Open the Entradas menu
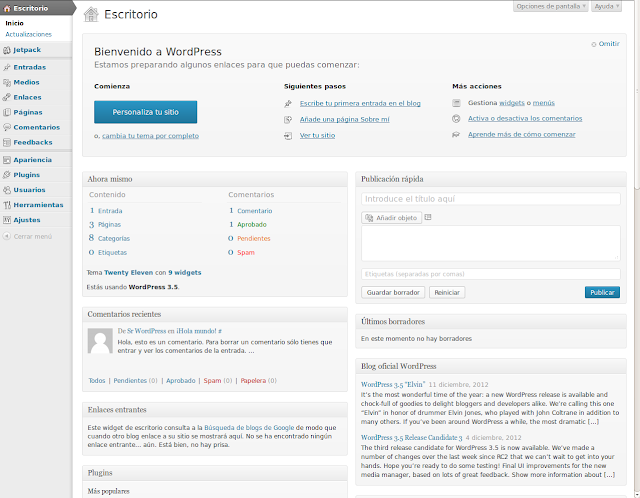The width and height of the screenshot is (640, 498). coord(36,67)
